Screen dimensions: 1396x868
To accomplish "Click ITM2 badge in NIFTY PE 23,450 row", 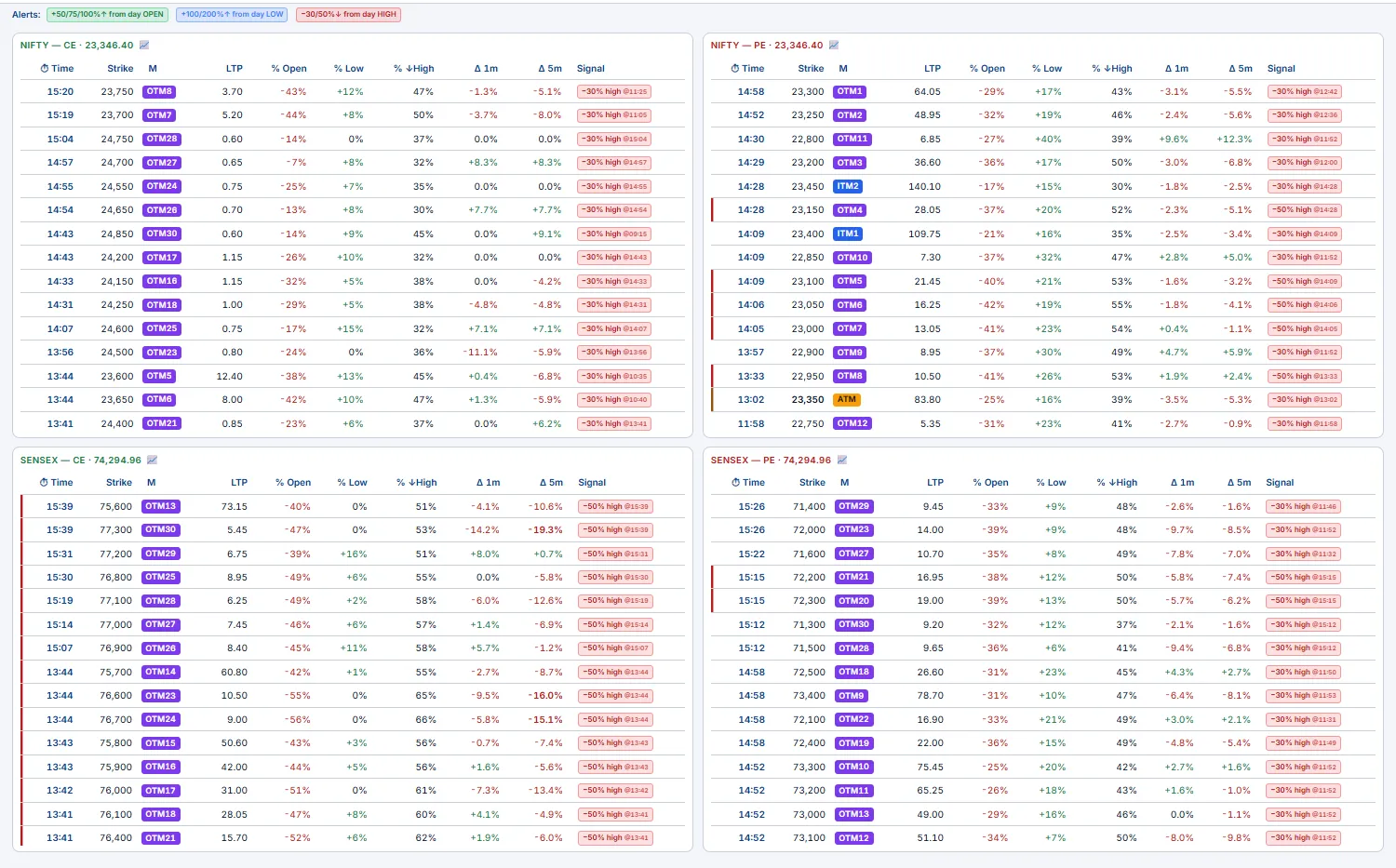I will tap(848, 186).
